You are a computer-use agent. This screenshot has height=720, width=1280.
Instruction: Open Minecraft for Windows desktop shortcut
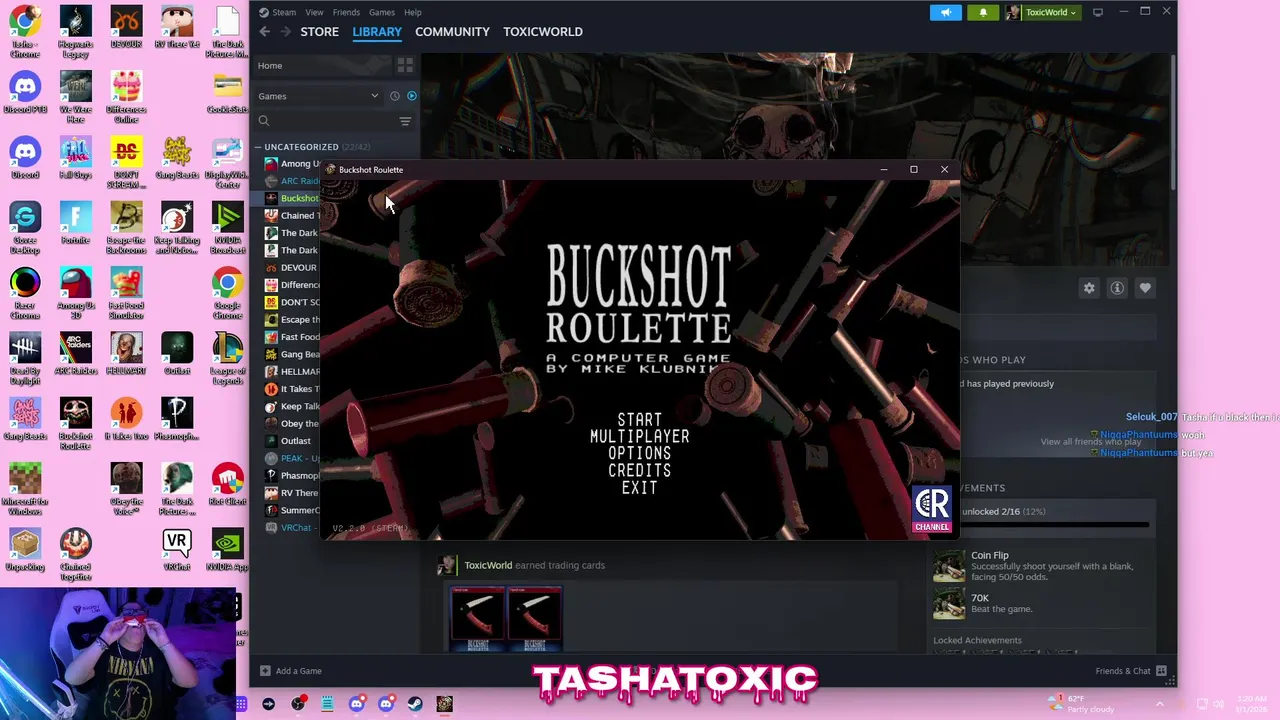tap(25, 489)
